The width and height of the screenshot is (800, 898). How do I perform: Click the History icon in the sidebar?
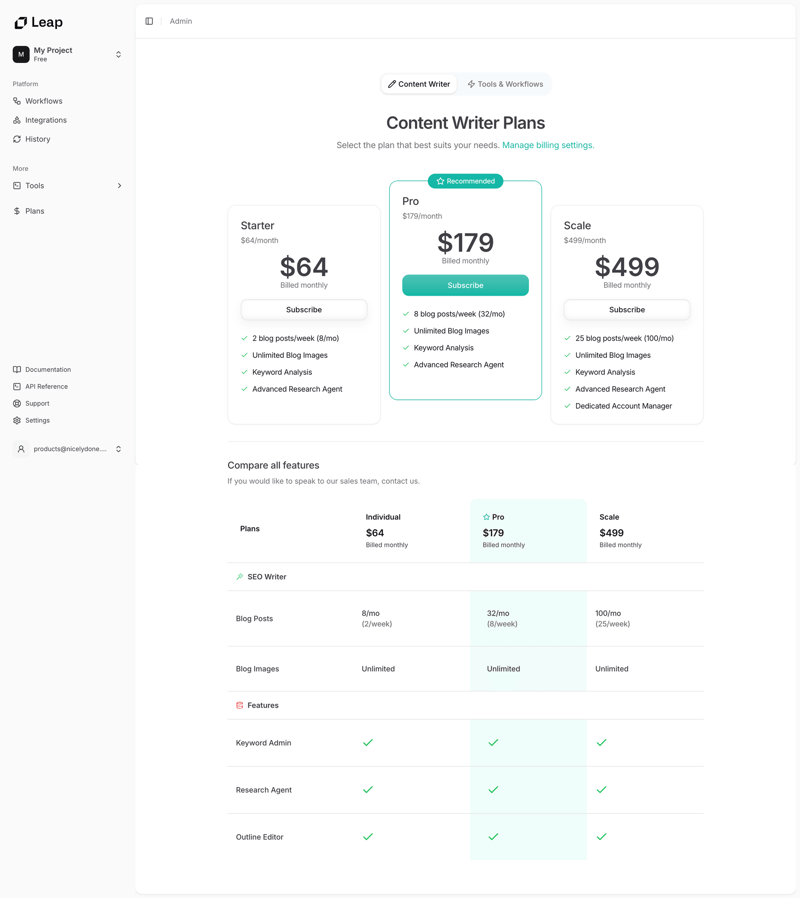[x=16, y=139]
